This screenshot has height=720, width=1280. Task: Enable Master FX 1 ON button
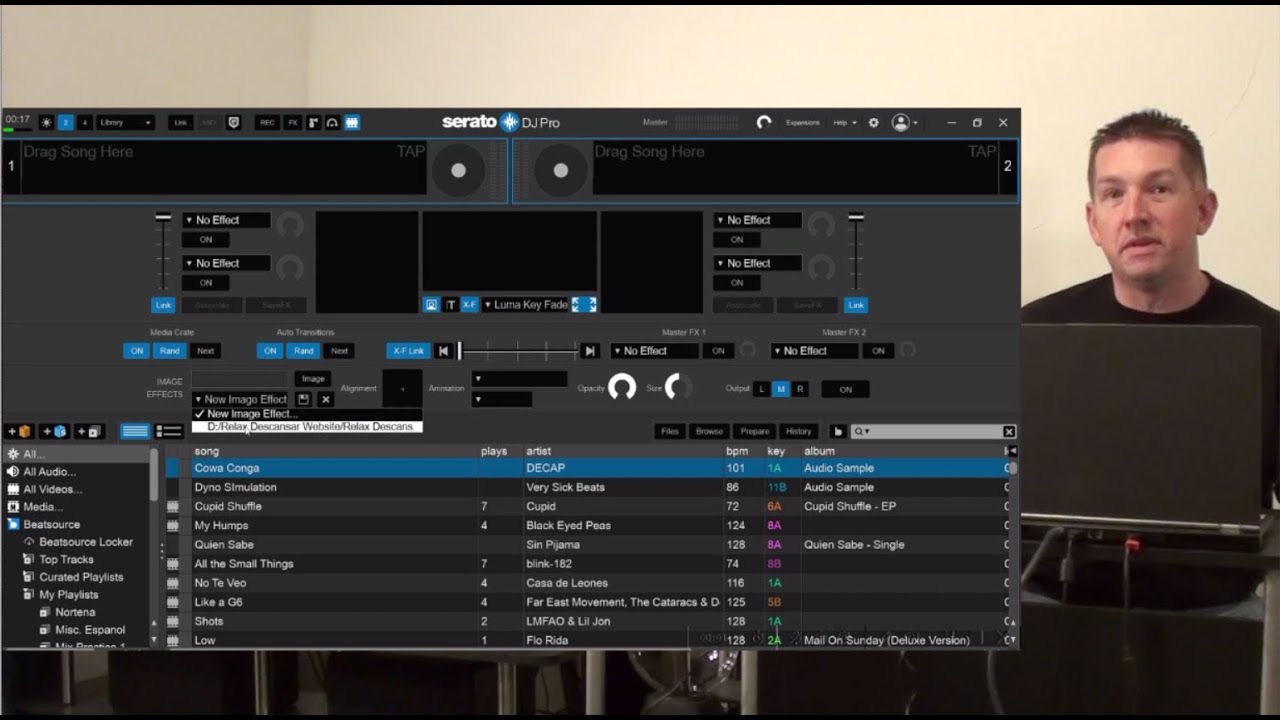718,351
